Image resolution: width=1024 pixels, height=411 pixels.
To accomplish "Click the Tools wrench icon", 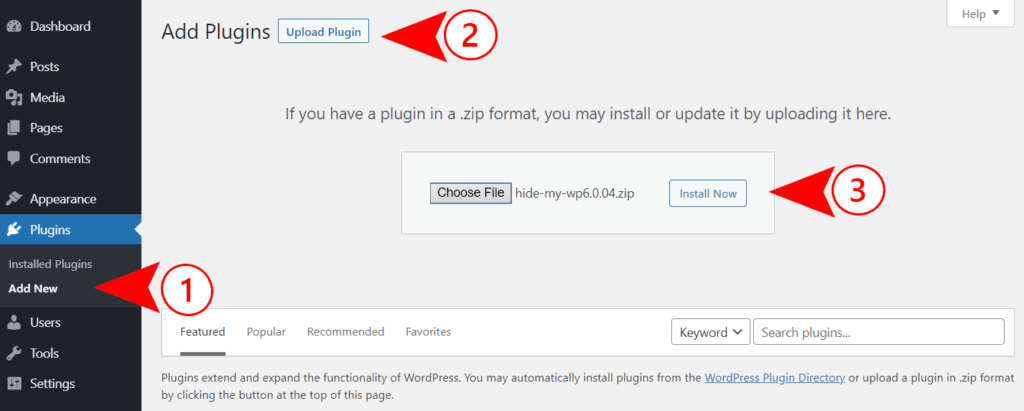I will point(14,353).
